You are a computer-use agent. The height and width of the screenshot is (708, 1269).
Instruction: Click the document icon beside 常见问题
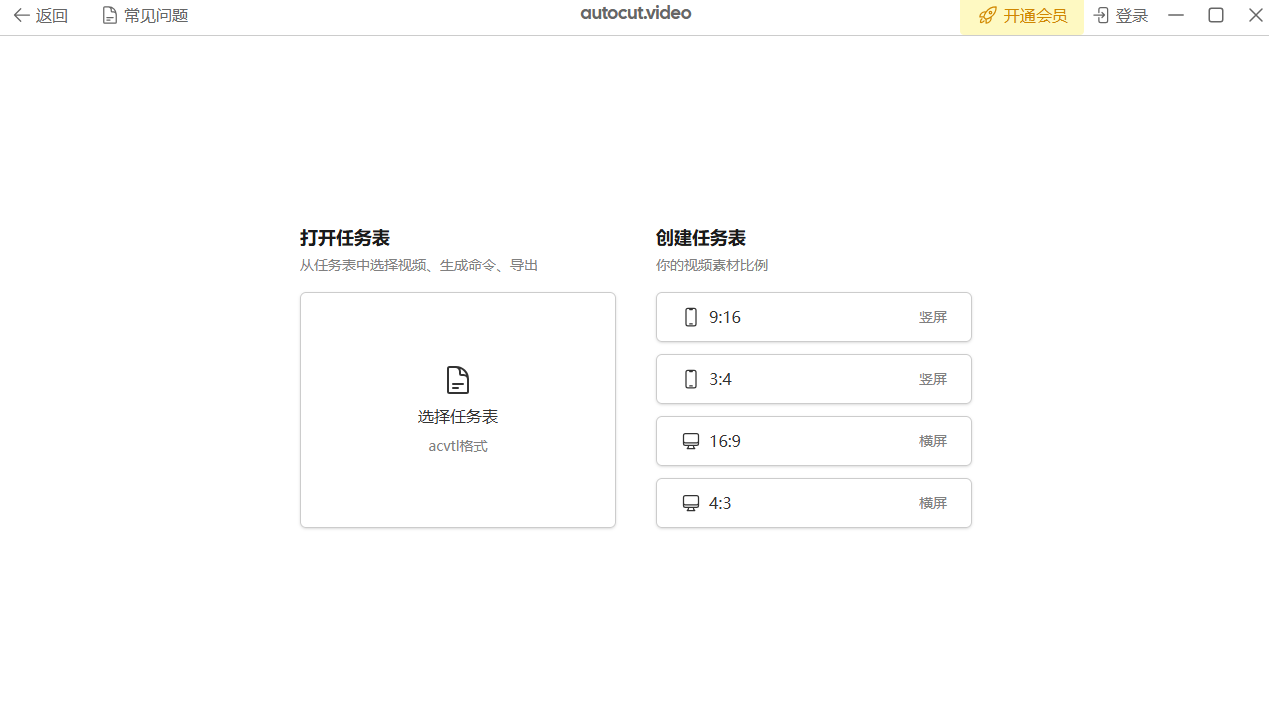(110, 16)
